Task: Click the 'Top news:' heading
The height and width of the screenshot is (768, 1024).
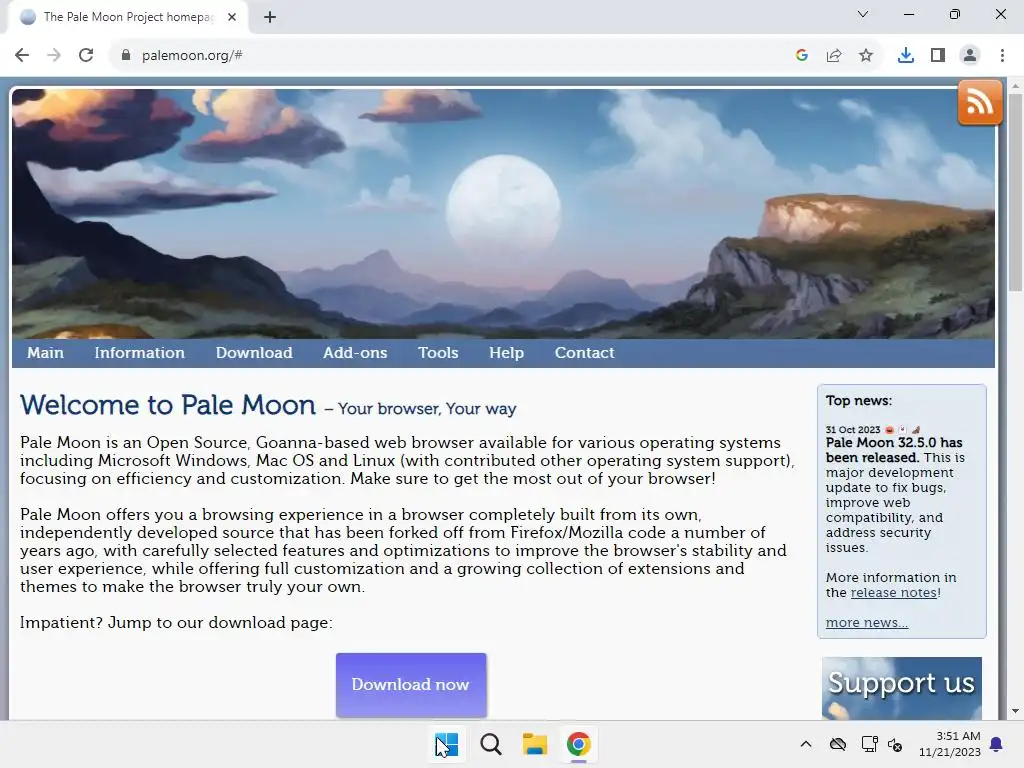Action: (x=859, y=400)
